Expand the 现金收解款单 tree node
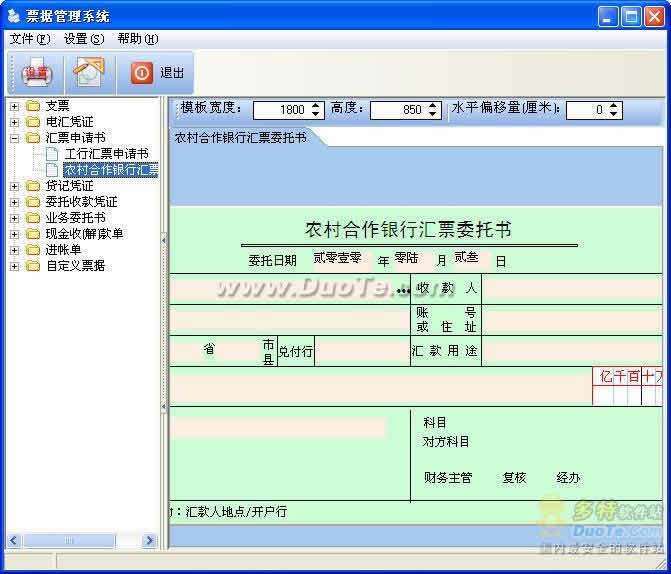The height and width of the screenshot is (574, 671). pos(15,234)
